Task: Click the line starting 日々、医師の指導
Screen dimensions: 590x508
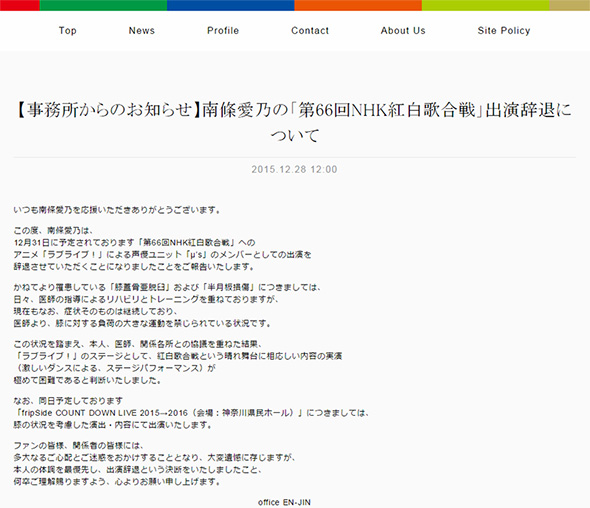Action: pyautogui.click(x=147, y=299)
